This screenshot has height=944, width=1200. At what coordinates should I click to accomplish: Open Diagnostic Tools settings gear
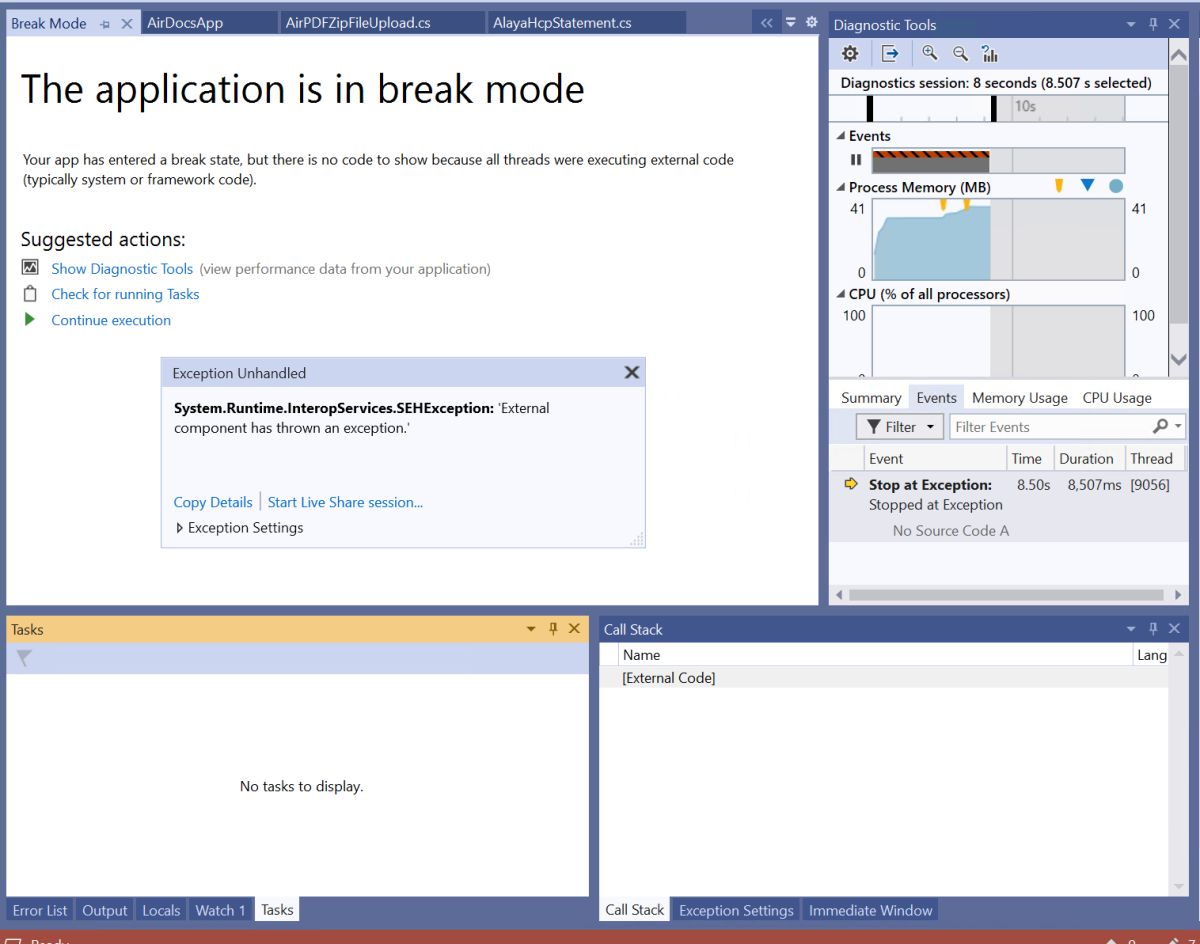click(x=850, y=54)
